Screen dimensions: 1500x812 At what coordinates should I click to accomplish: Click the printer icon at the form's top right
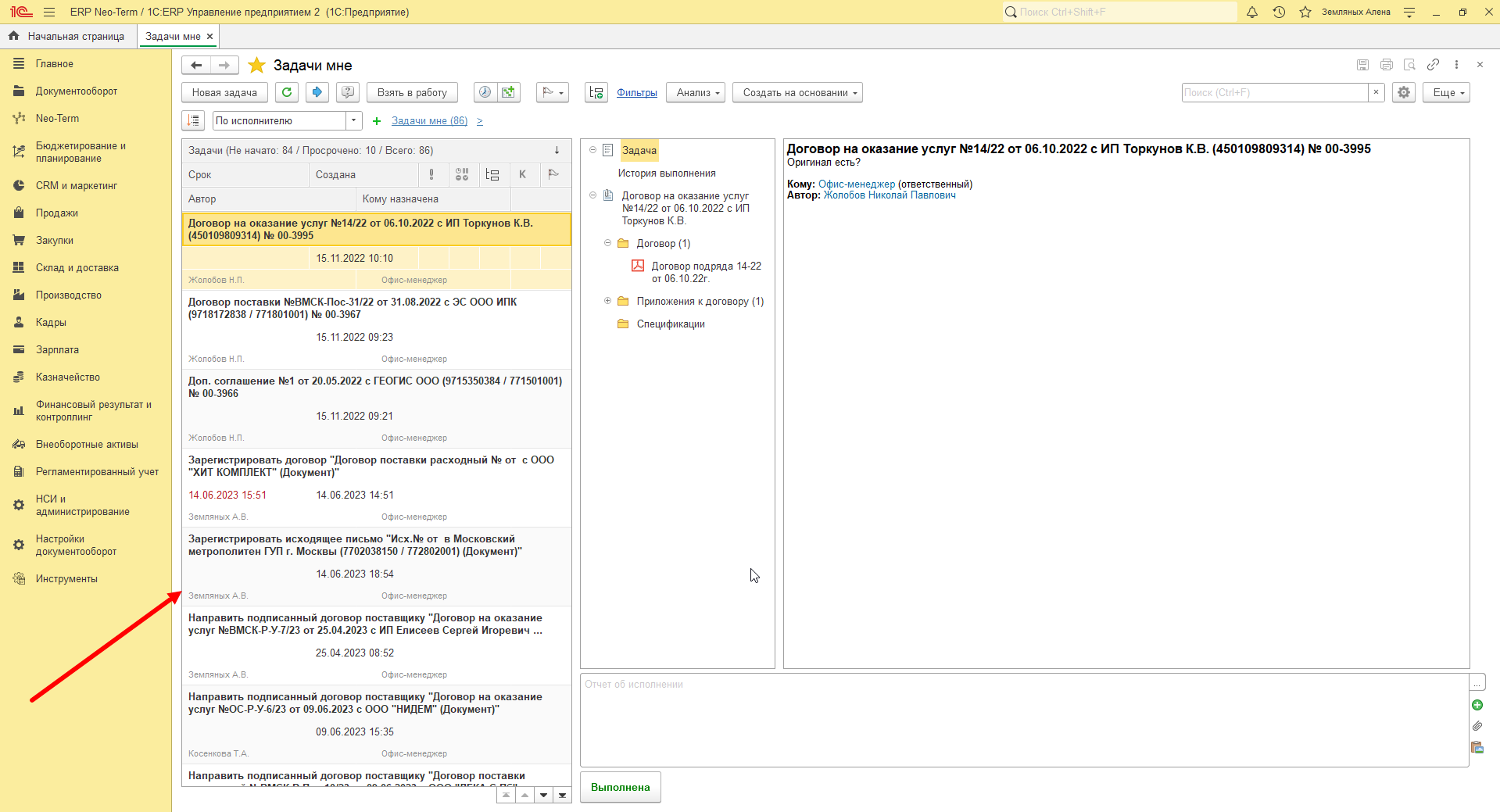coord(1387,65)
